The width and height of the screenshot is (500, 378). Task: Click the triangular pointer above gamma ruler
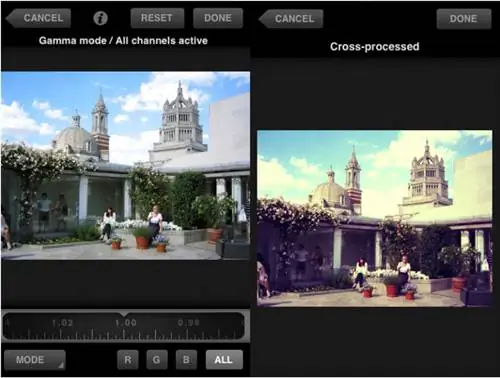[124, 314]
